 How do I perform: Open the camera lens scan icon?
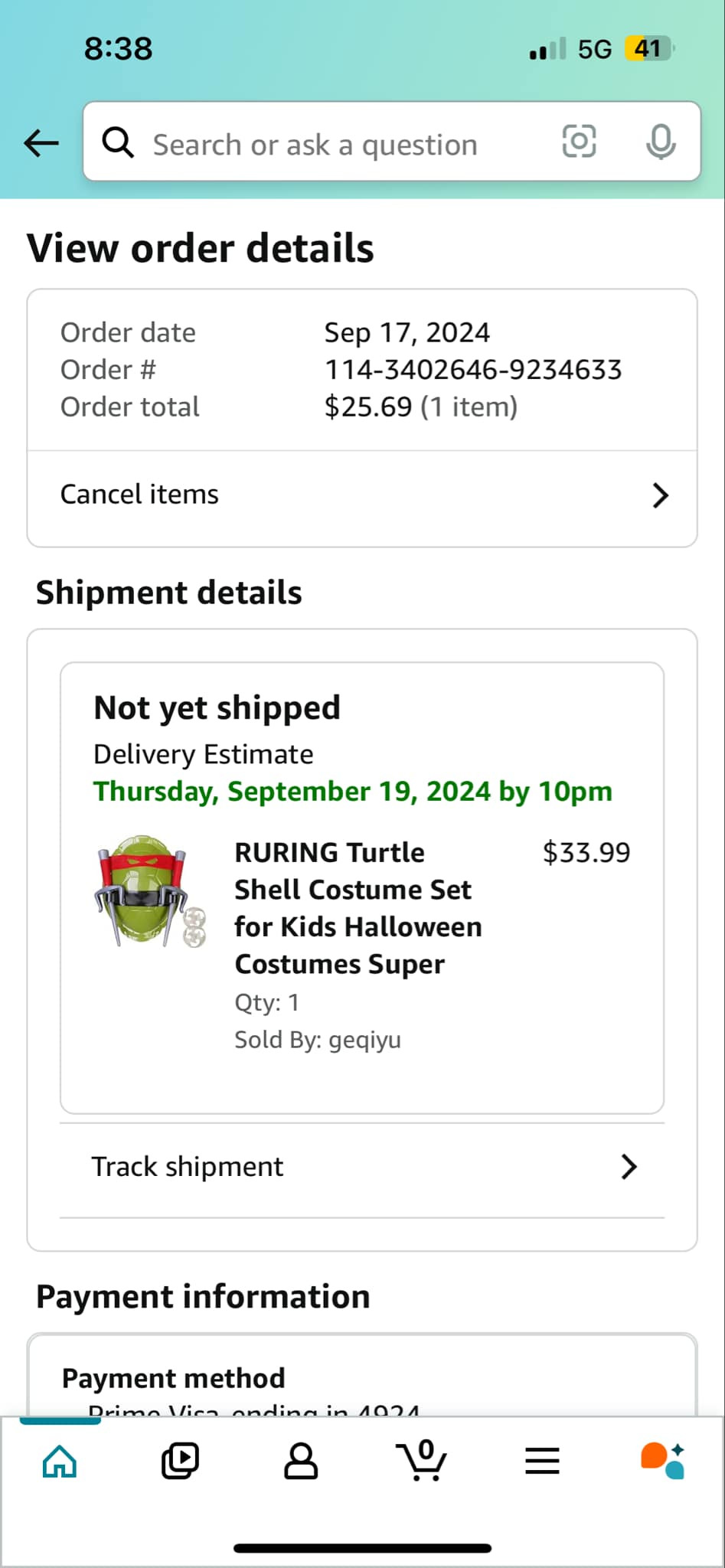click(579, 142)
